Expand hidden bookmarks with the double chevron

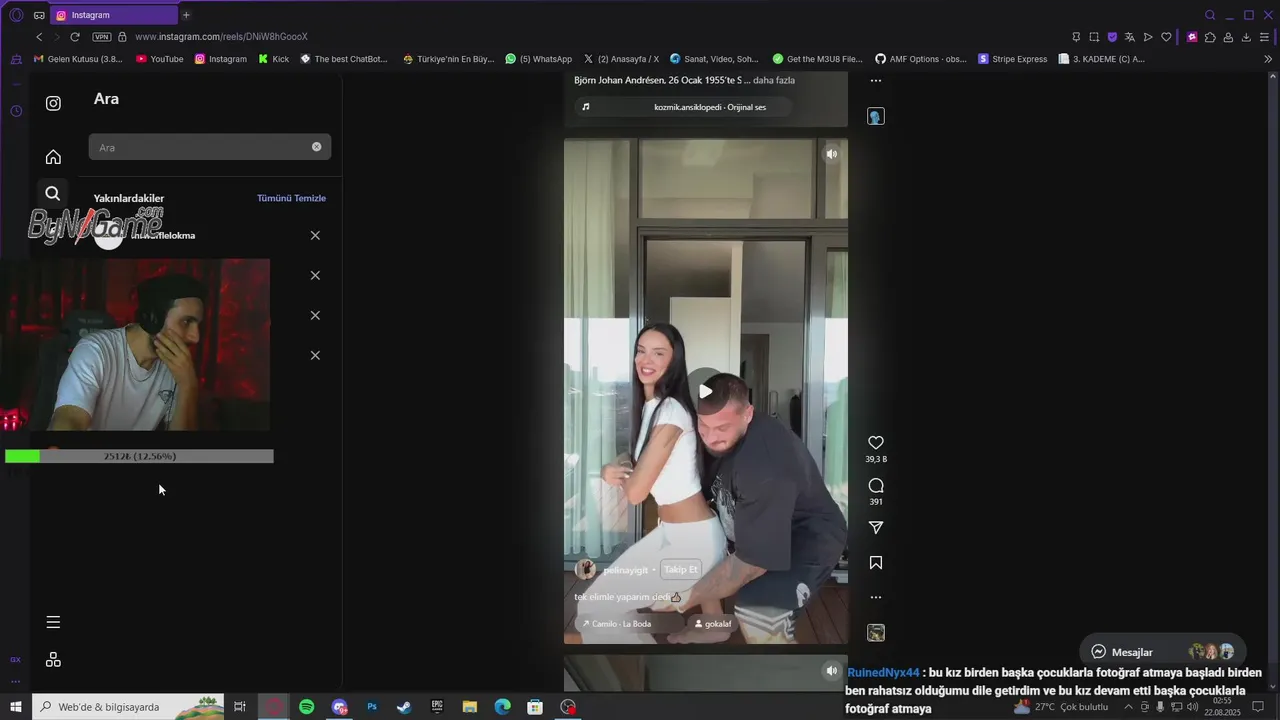[1268, 59]
